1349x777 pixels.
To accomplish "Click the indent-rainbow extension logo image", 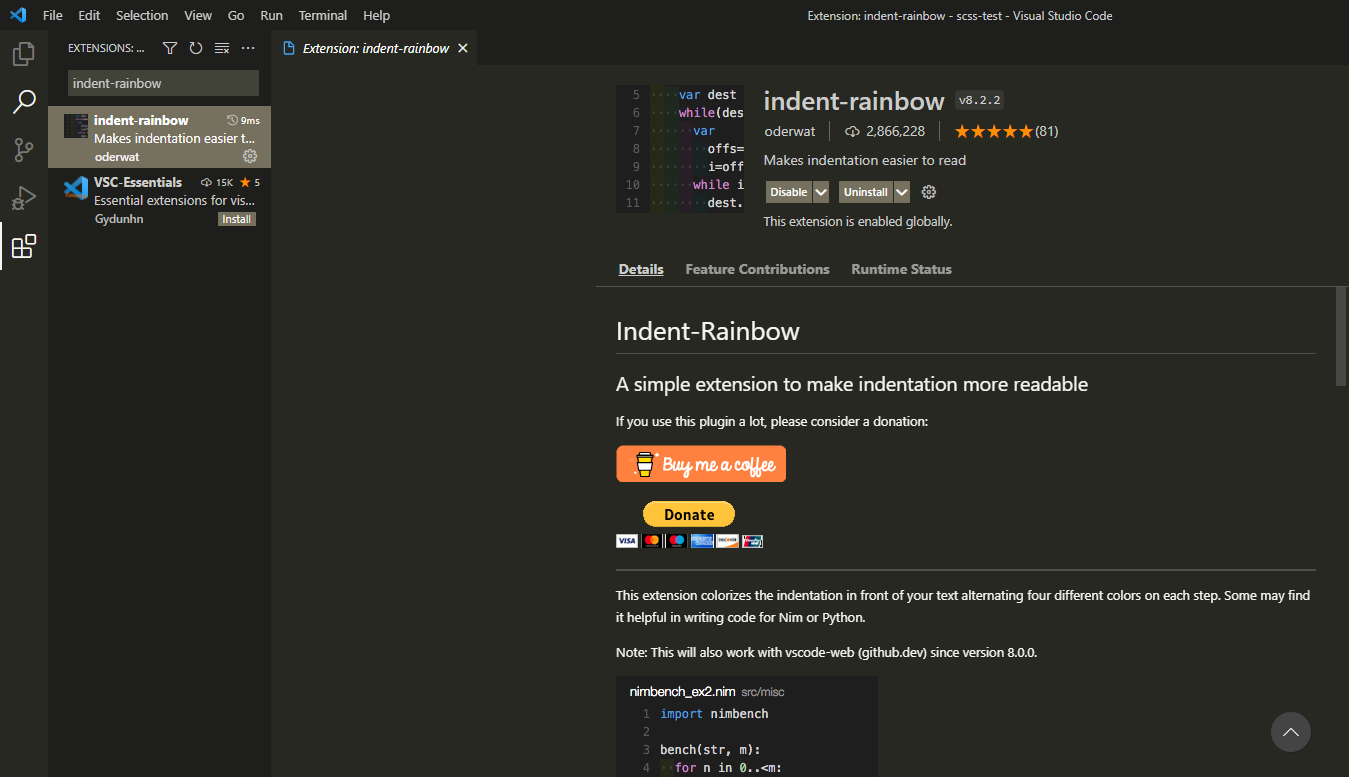I will coord(680,148).
